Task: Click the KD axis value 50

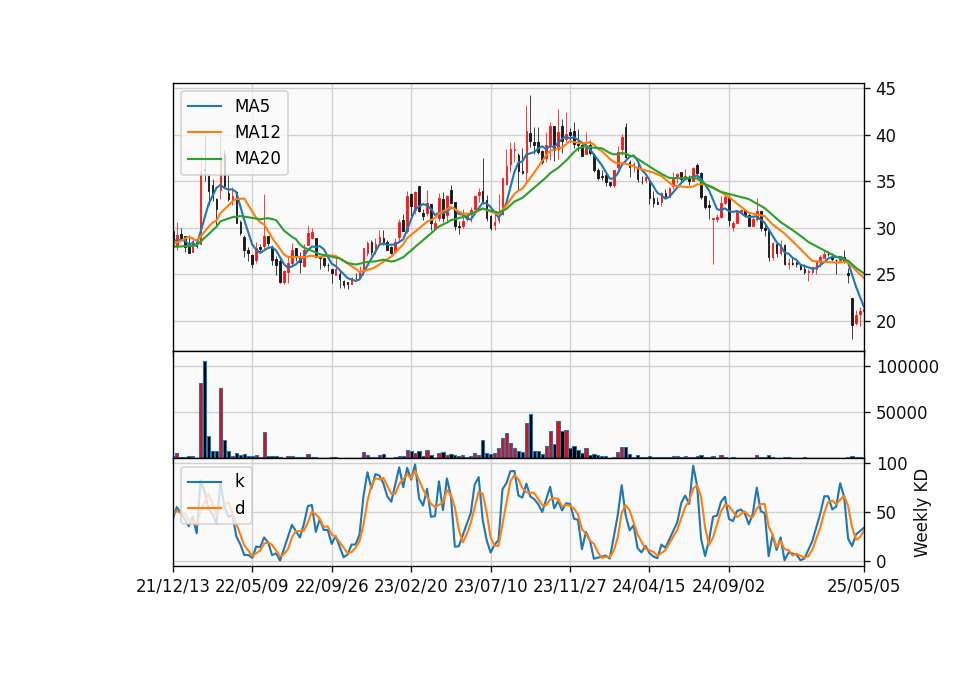Action: [886, 513]
